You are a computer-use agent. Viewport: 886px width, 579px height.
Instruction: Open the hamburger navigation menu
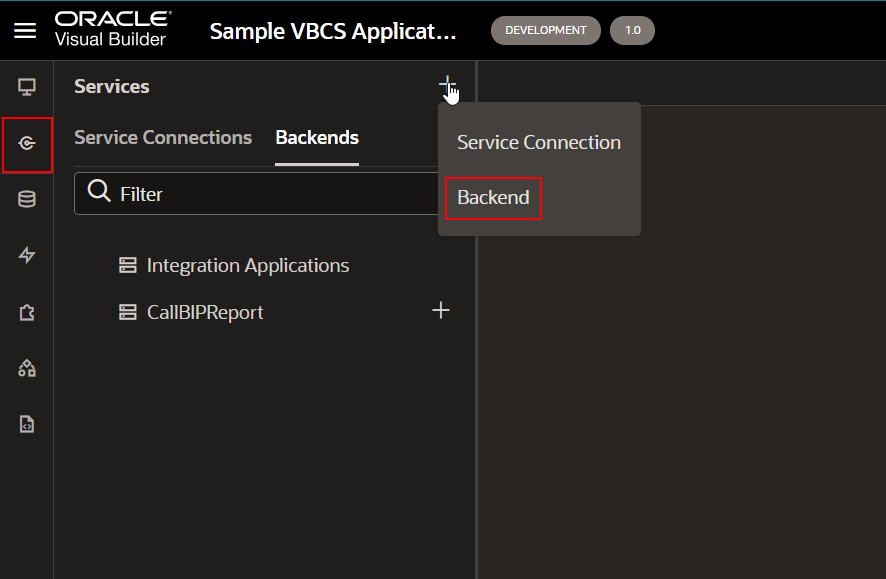pyautogui.click(x=25, y=31)
